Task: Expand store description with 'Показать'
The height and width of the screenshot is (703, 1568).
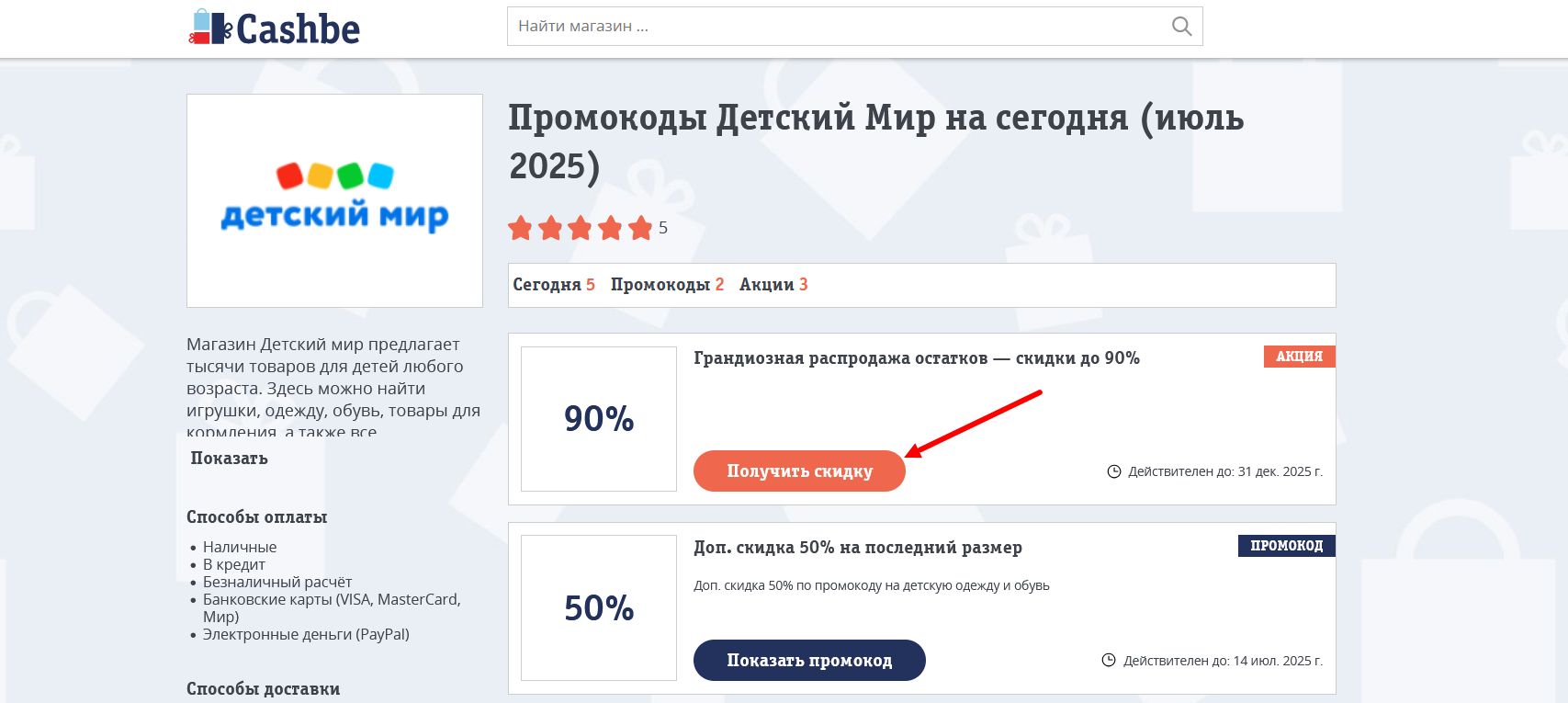Action: click(230, 459)
